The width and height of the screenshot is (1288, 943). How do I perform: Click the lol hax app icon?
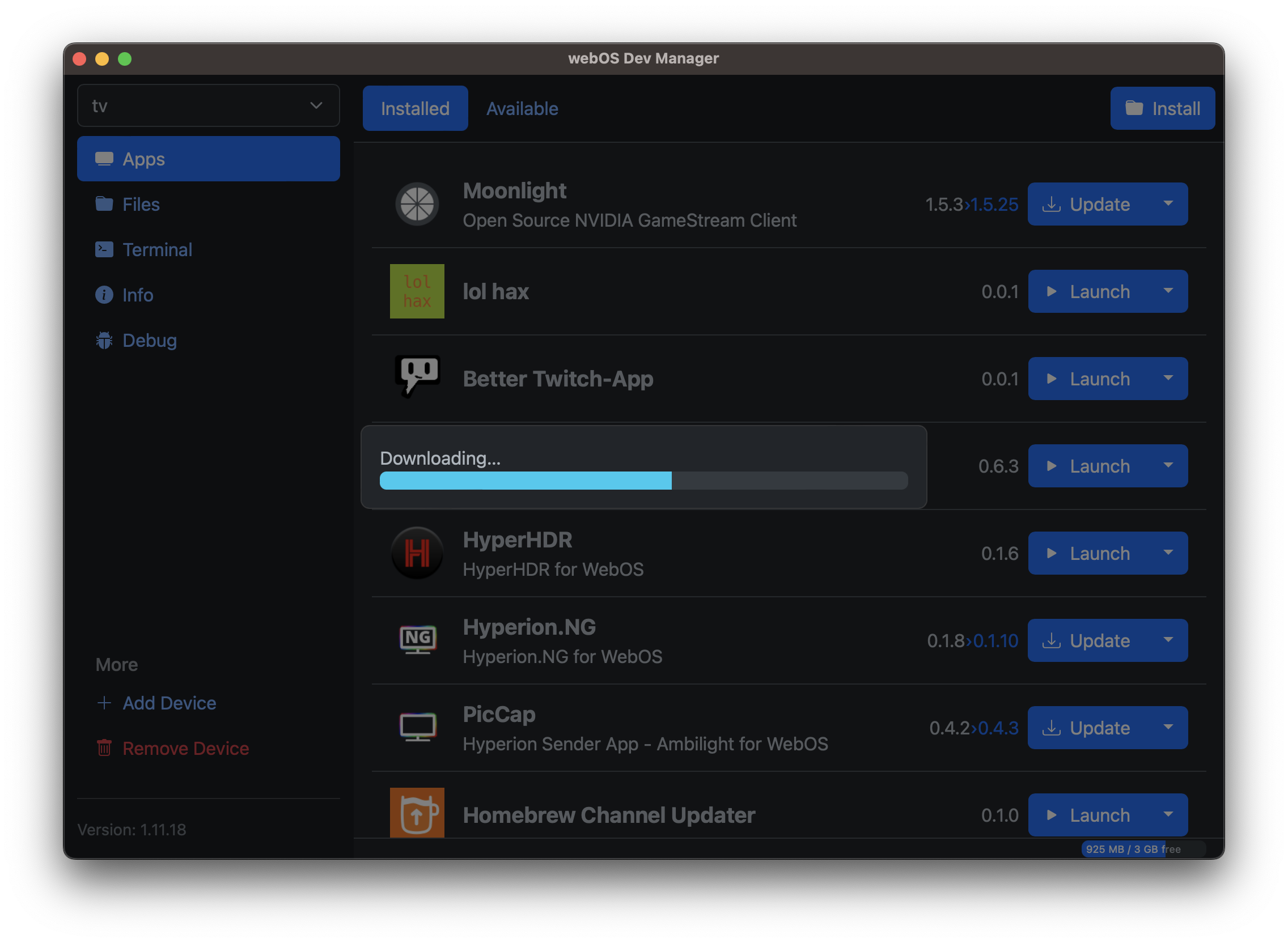(417, 291)
